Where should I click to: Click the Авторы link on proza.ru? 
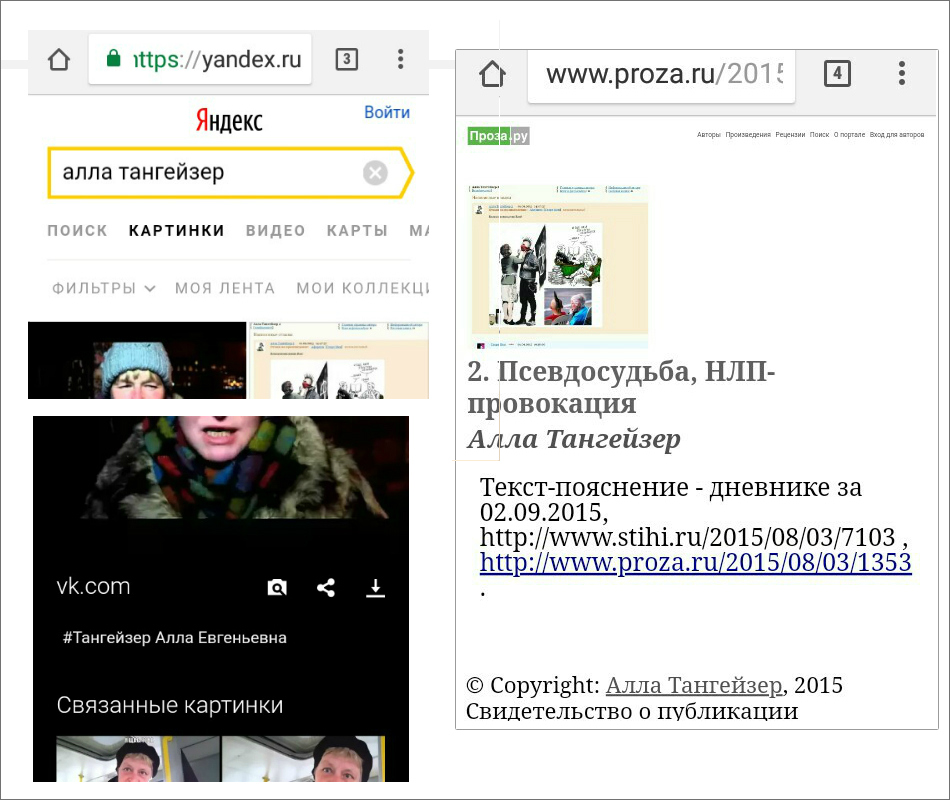(x=709, y=135)
